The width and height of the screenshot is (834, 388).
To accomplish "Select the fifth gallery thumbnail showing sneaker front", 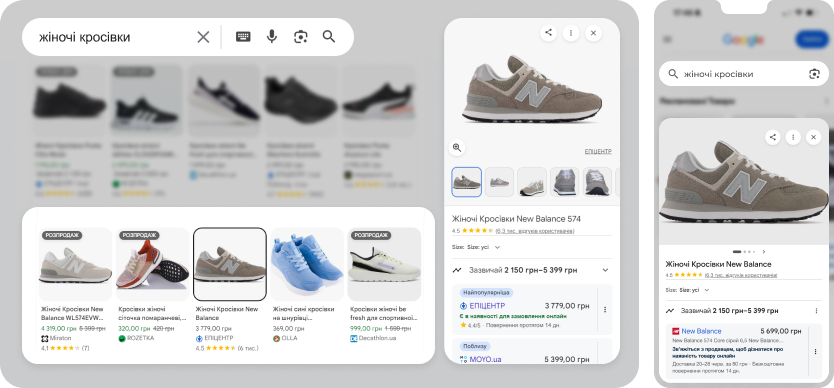I will [597, 182].
